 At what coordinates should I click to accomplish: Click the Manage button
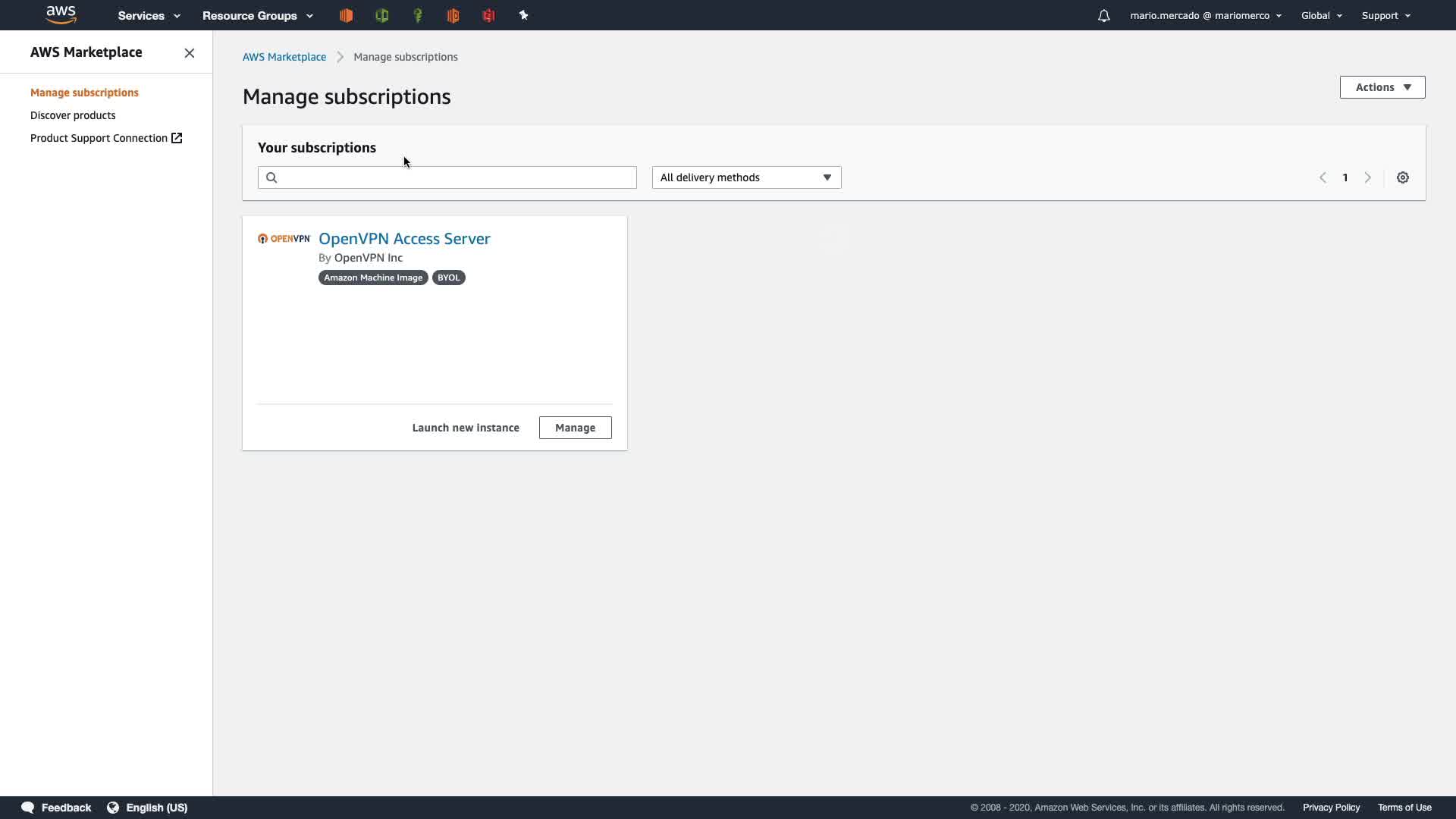[x=575, y=428]
